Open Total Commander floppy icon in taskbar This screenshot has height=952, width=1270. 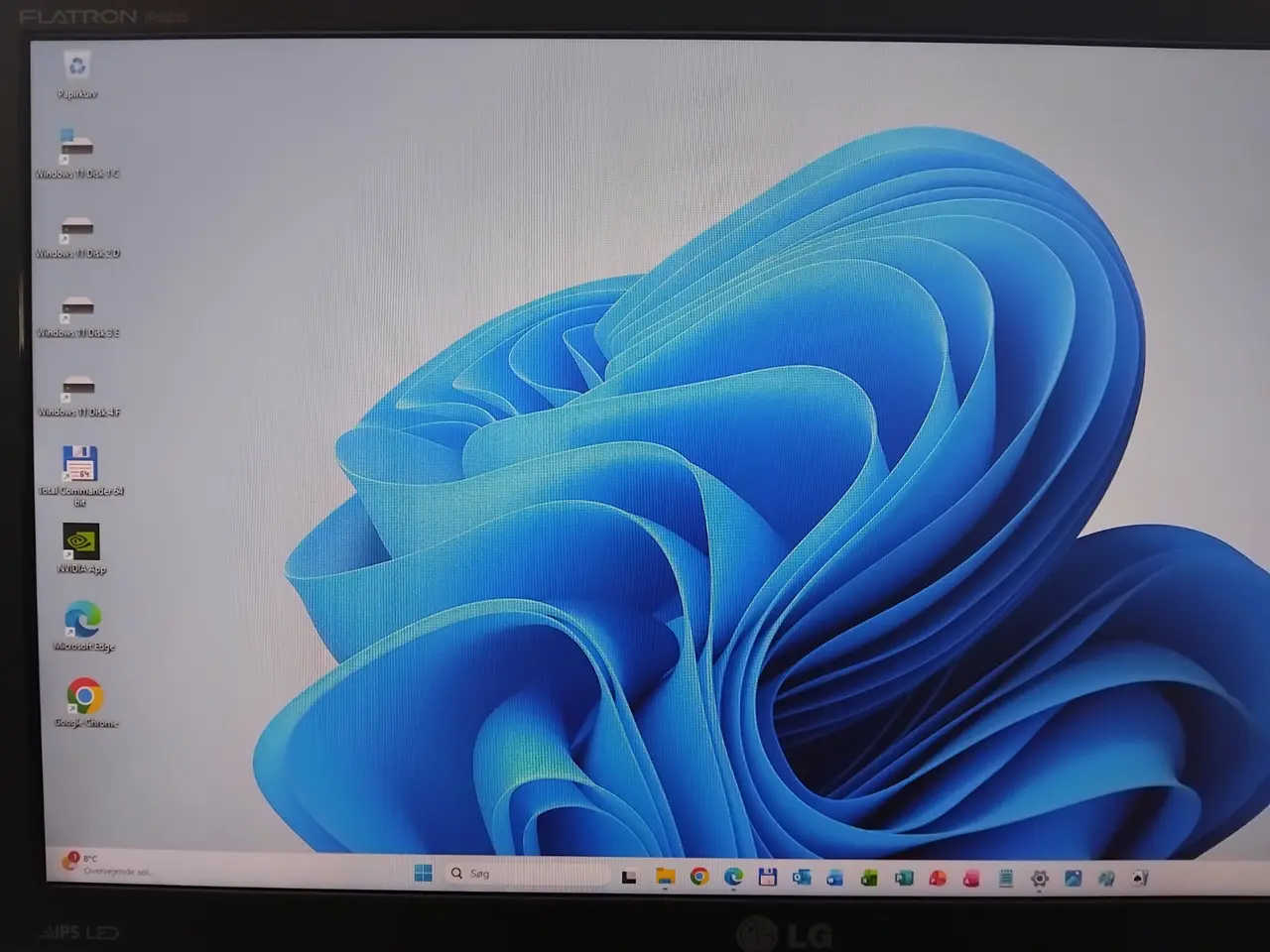(767, 877)
